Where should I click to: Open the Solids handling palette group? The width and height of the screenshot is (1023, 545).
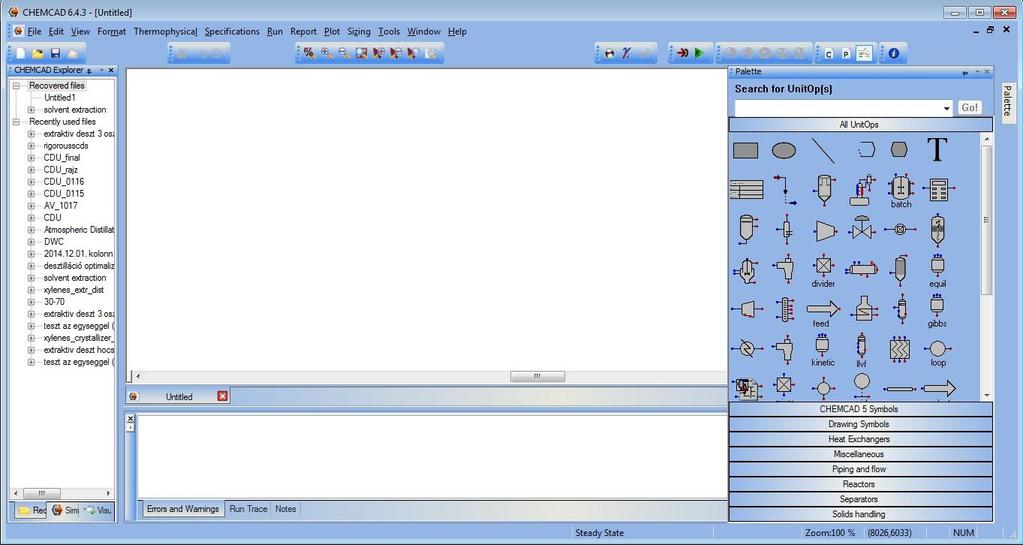tap(859, 514)
